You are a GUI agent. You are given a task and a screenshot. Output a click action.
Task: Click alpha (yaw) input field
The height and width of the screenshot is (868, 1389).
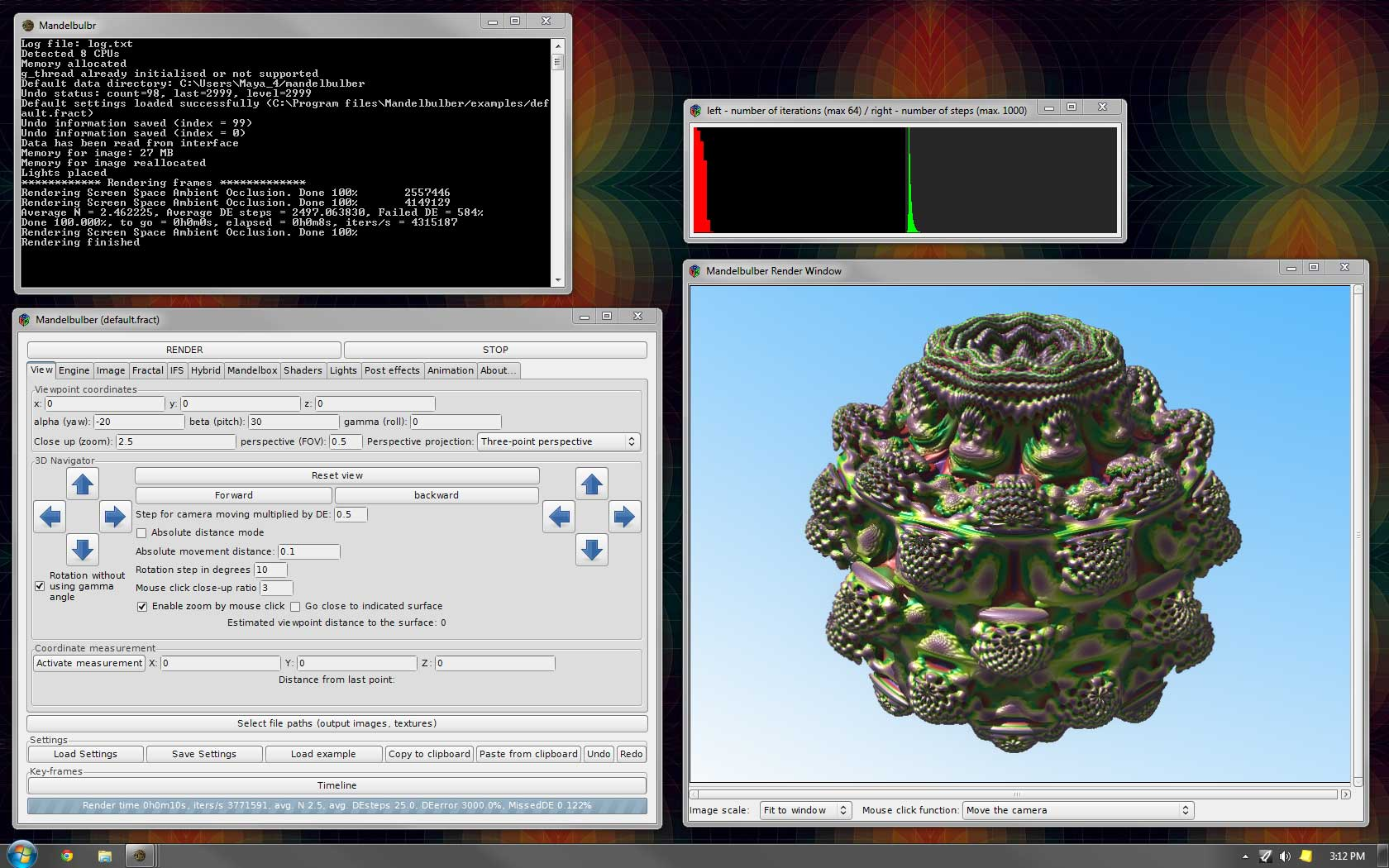point(139,422)
